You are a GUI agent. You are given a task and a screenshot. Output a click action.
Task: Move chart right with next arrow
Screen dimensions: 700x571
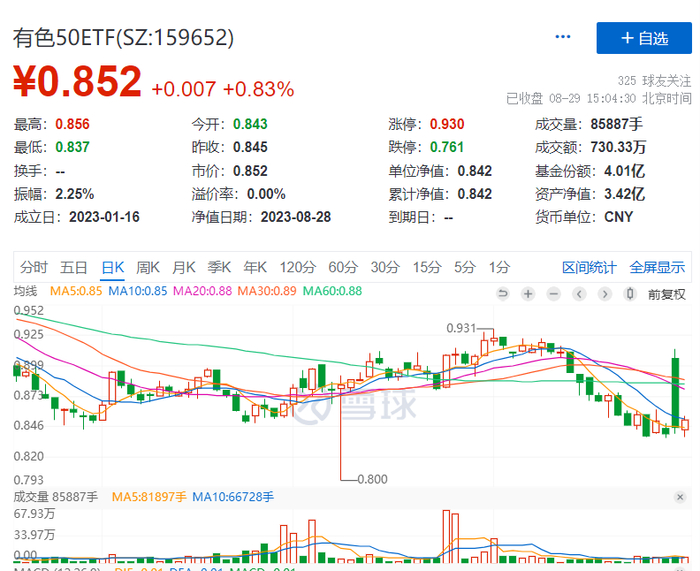(604, 294)
